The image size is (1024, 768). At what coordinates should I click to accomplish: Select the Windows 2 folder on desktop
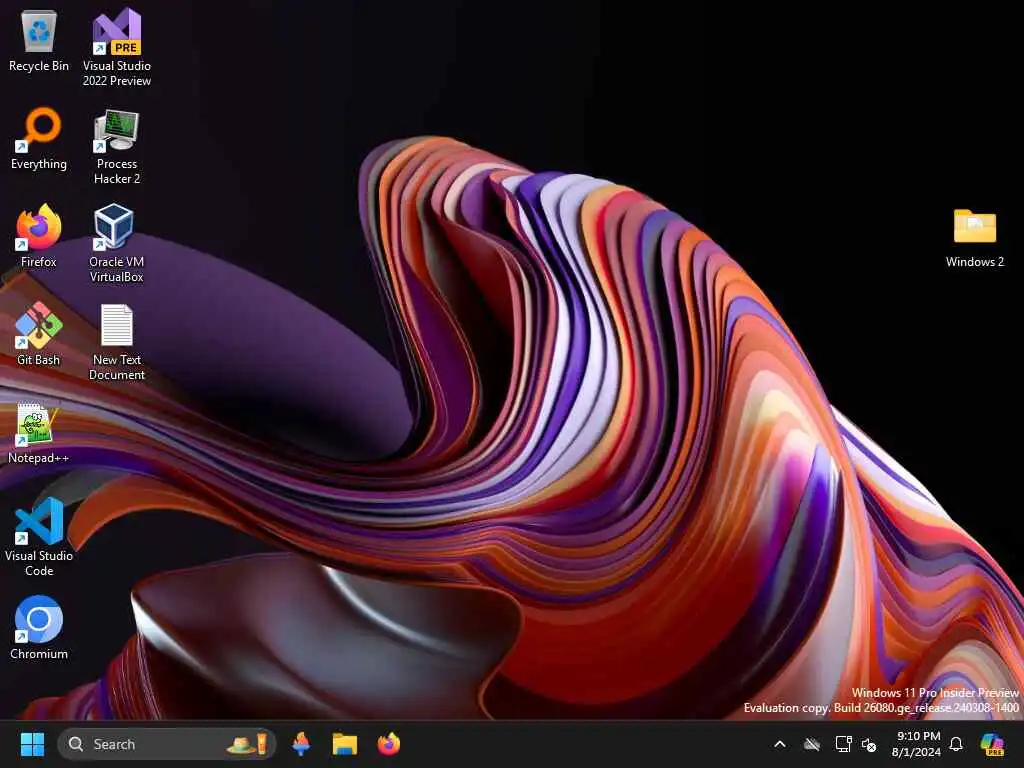974,238
